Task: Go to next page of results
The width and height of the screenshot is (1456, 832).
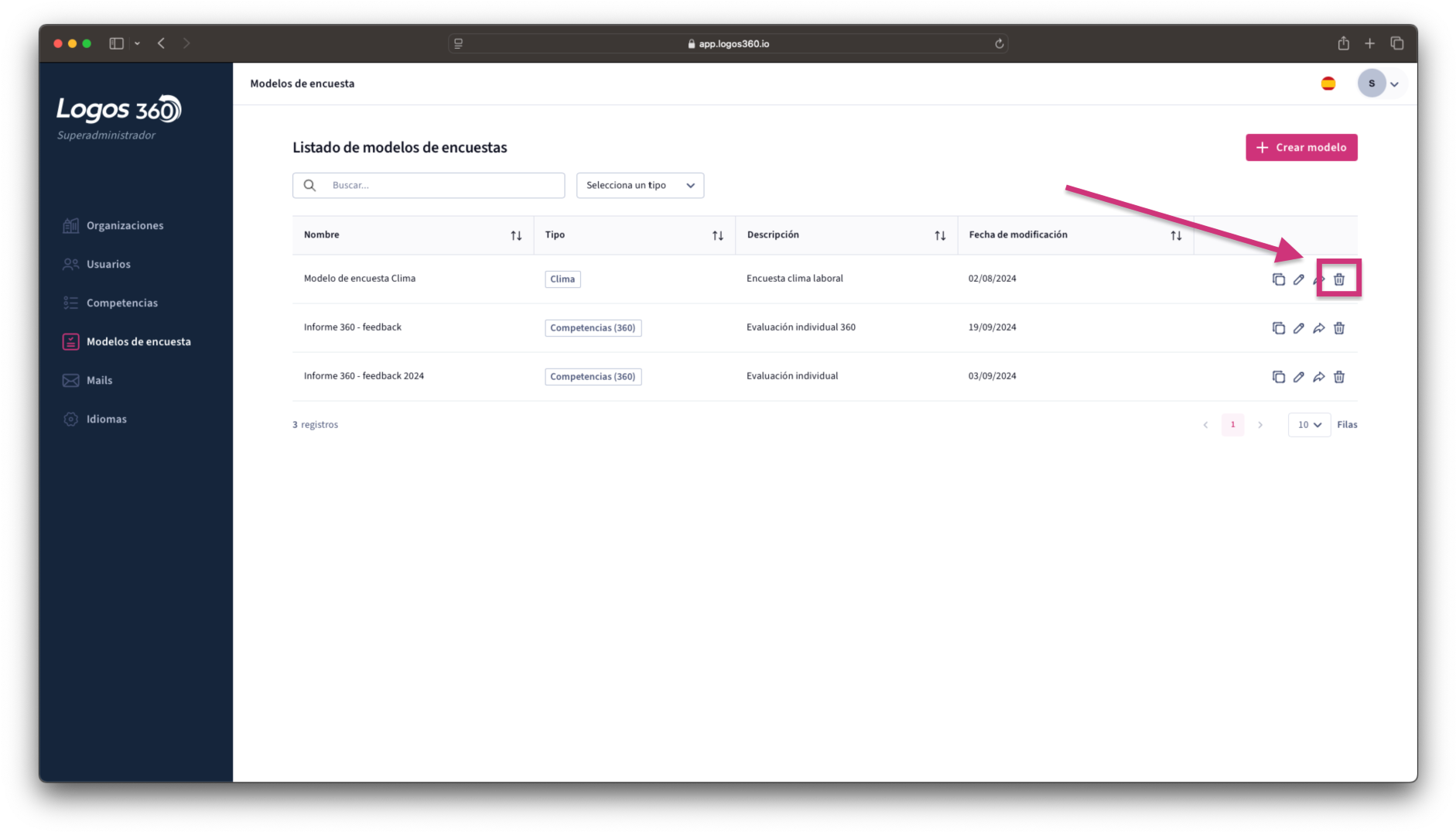Action: [x=1260, y=425]
